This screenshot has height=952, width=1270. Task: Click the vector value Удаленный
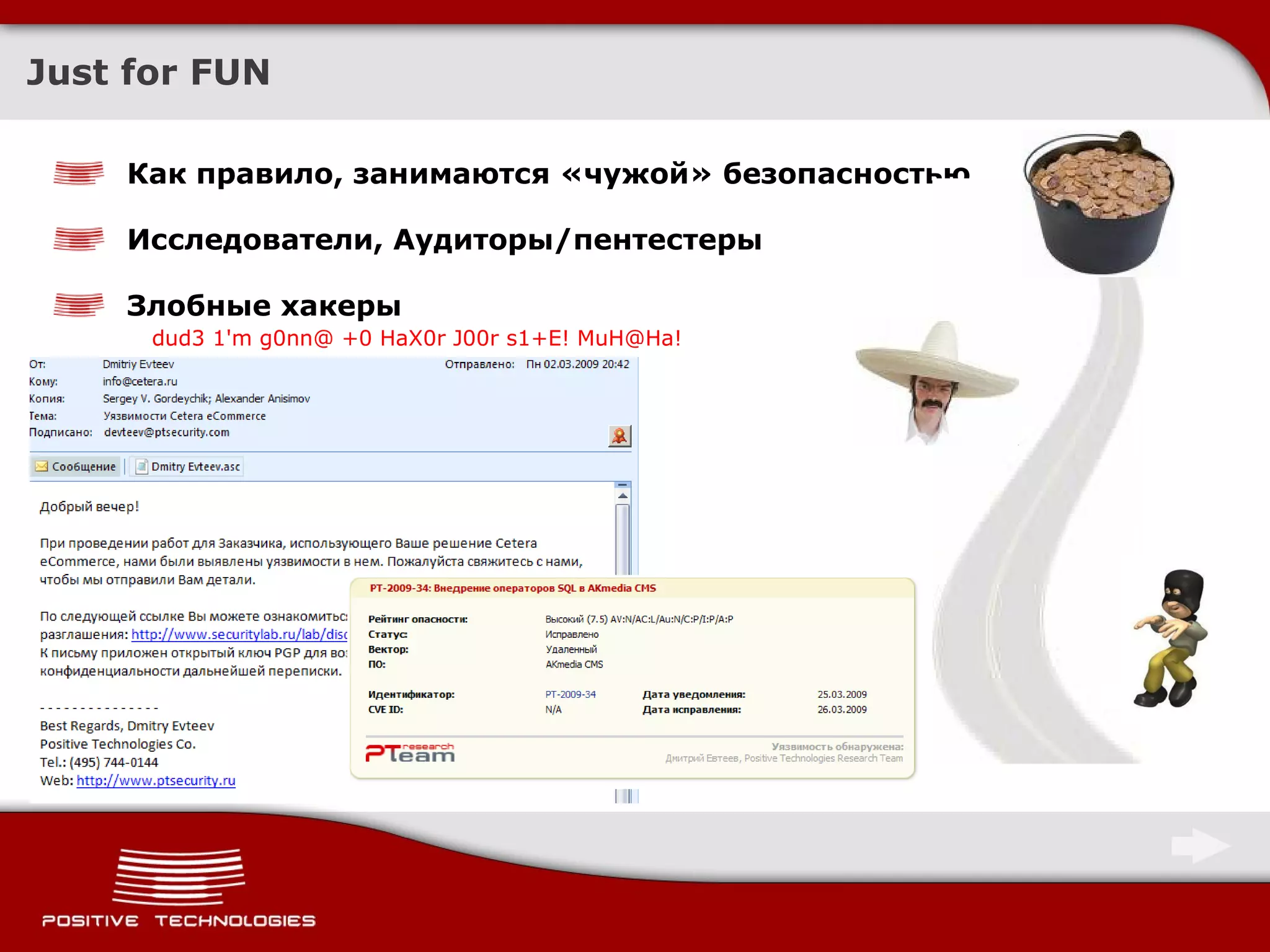click(x=571, y=649)
